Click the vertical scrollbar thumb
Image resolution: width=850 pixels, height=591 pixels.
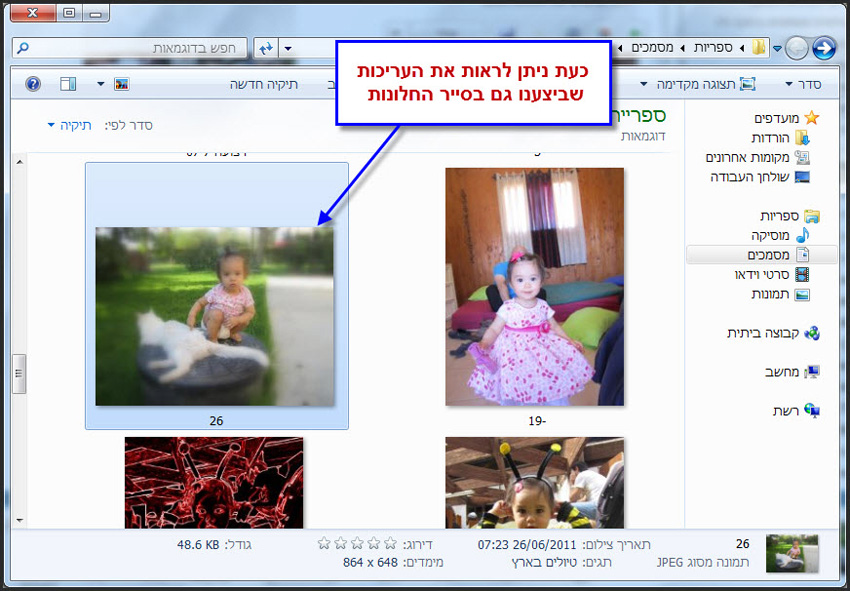(20, 374)
